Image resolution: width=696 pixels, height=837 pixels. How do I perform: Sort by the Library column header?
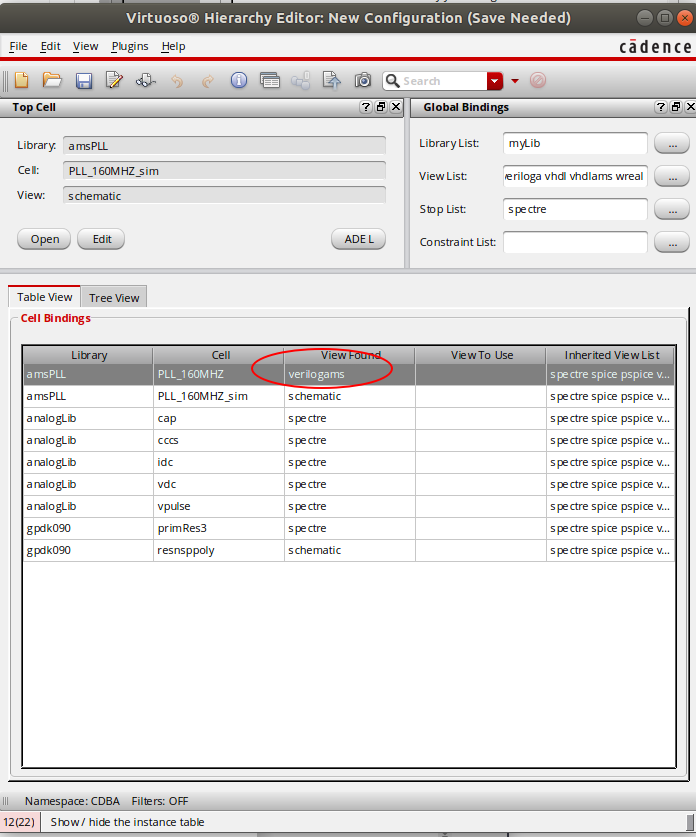(x=88, y=355)
